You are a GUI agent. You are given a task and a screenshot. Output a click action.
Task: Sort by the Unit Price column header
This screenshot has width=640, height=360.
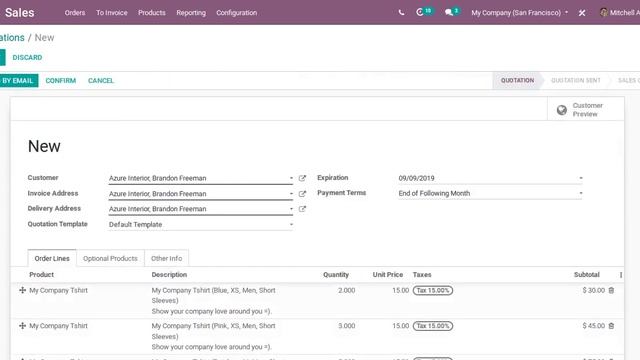coord(387,275)
